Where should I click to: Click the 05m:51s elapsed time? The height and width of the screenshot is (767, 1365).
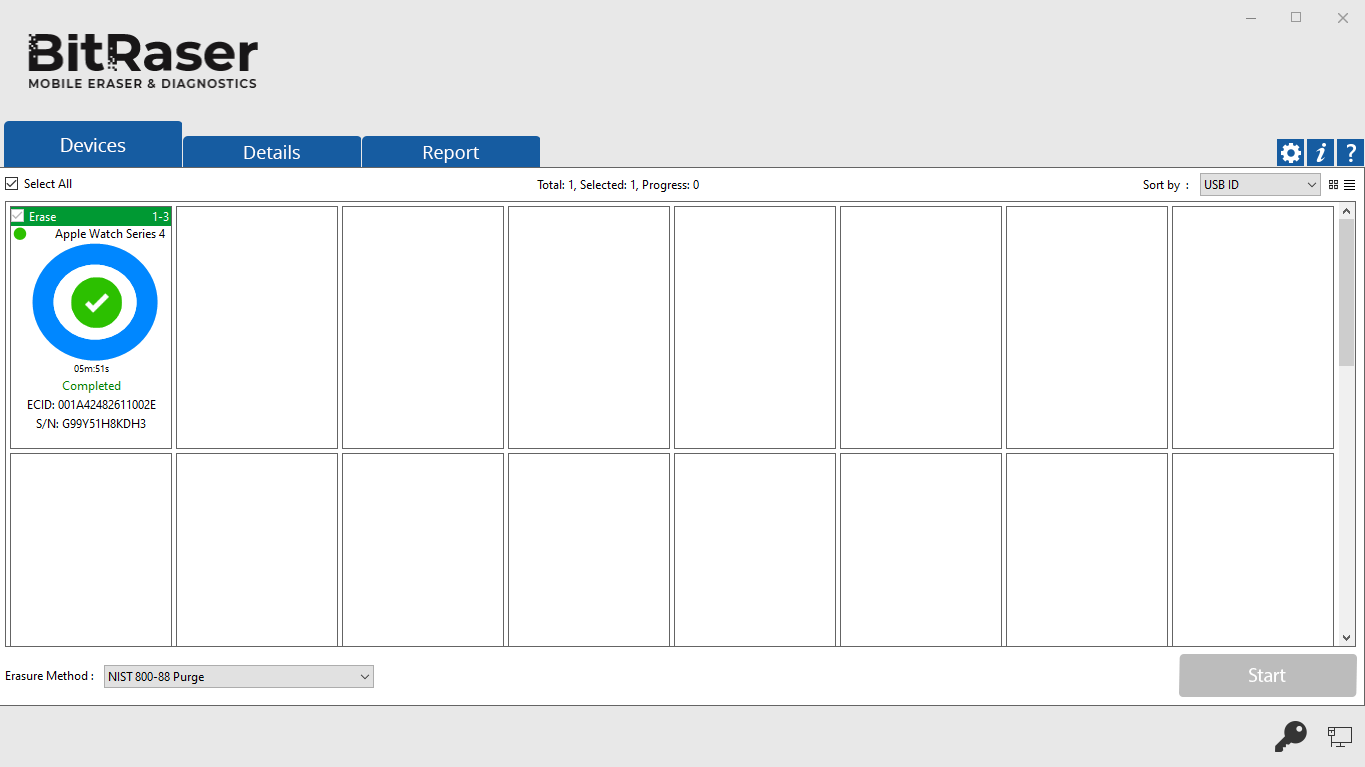point(91,369)
